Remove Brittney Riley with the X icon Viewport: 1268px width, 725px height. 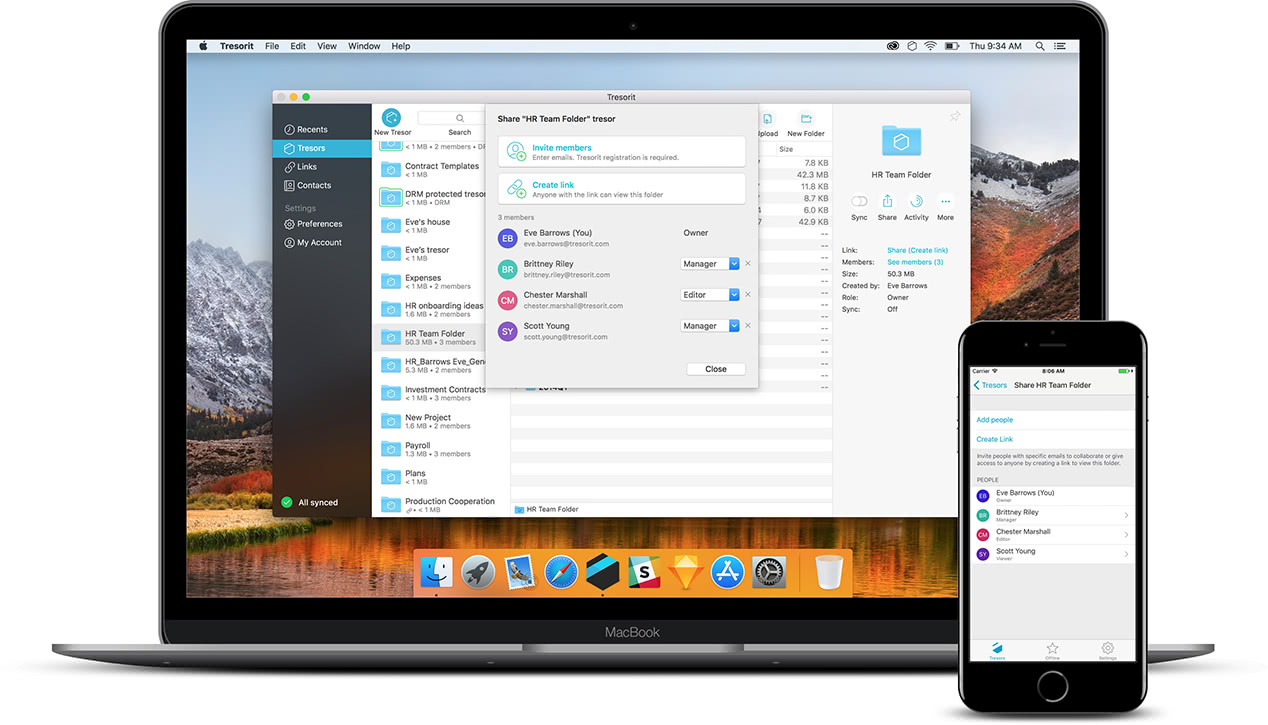tap(748, 264)
